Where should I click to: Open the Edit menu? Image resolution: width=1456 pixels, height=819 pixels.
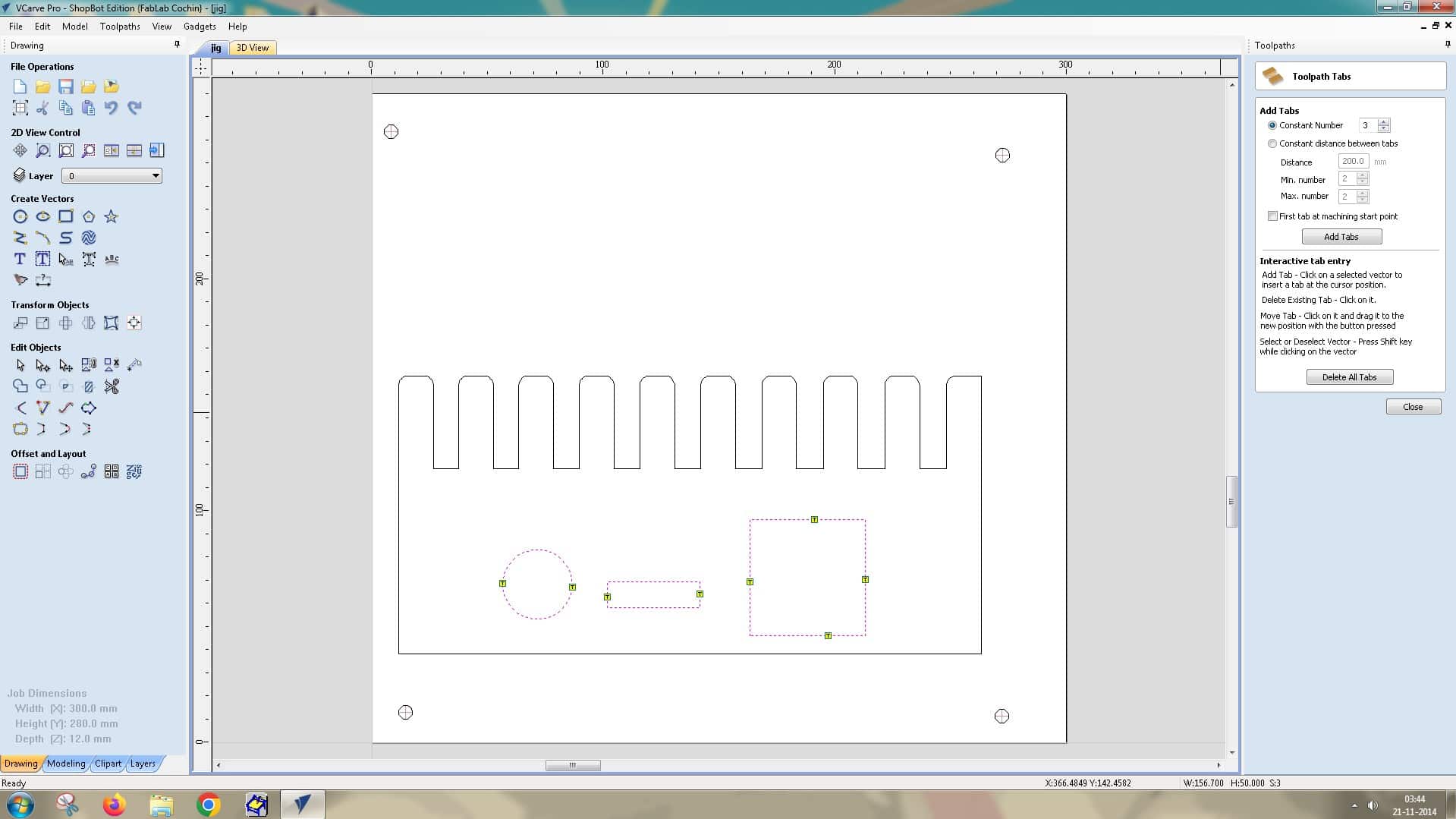tap(42, 26)
